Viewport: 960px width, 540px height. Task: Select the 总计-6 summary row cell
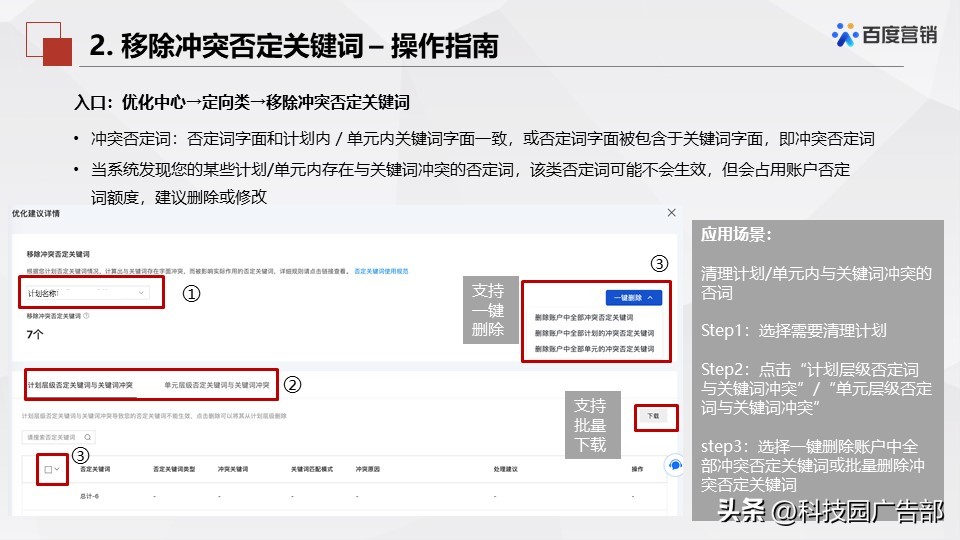point(89,496)
